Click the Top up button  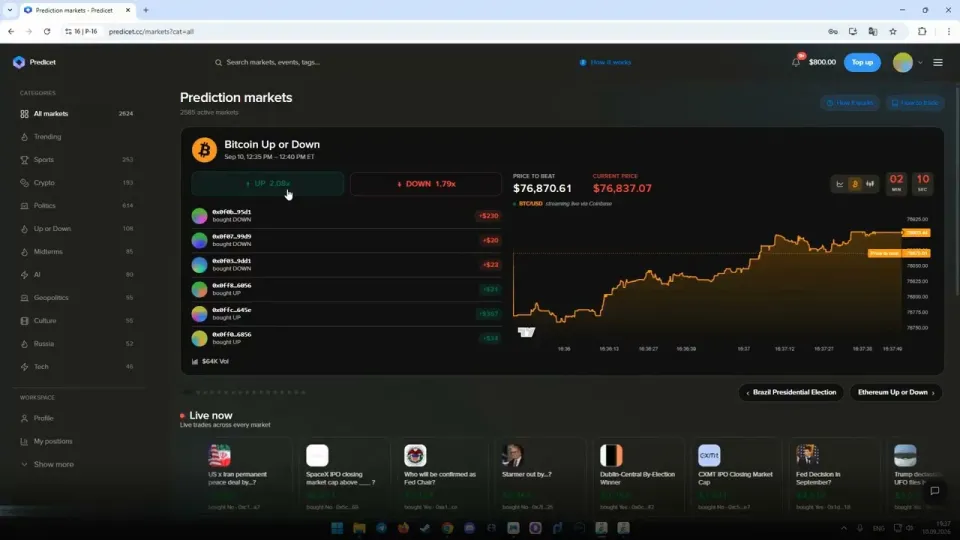click(862, 62)
